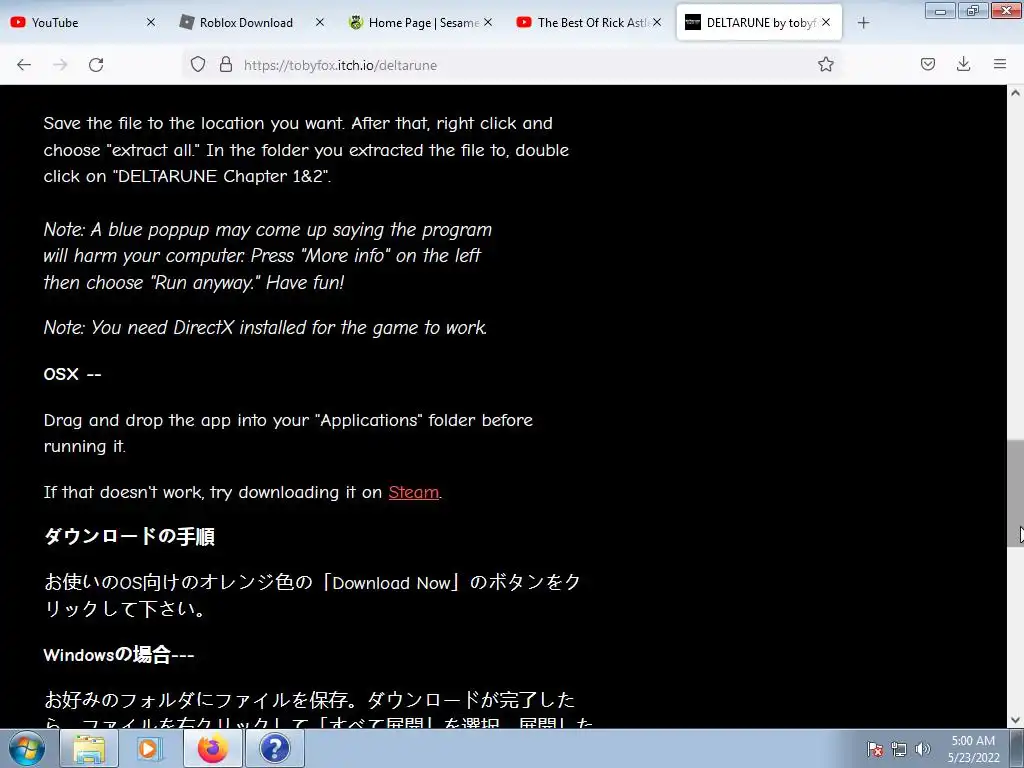Click the page scrollbar thumb
This screenshot has height=768, width=1024.
(x=1015, y=493)
